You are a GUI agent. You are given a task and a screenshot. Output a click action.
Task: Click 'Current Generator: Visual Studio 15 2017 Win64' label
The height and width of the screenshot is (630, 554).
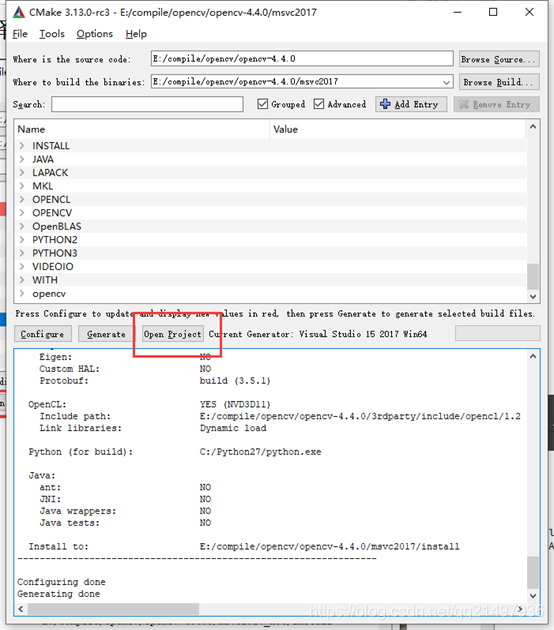[317, 334]
